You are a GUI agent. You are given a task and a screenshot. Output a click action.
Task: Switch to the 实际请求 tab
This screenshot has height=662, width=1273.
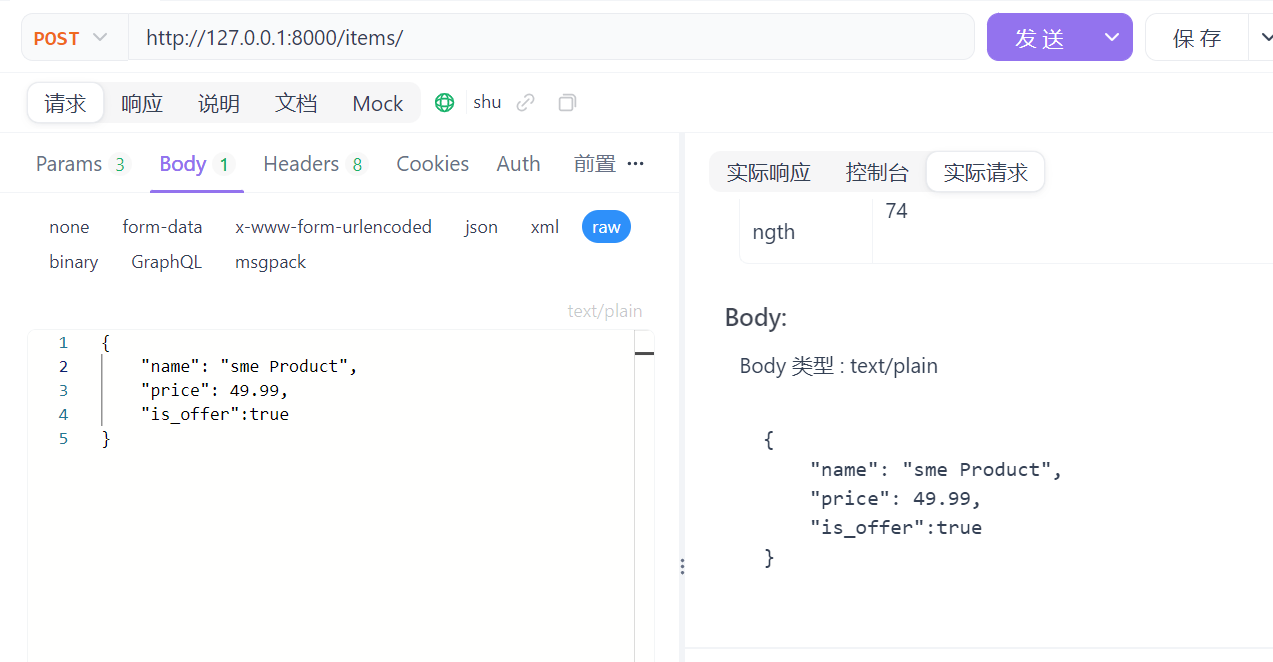[x=986, y=172]
